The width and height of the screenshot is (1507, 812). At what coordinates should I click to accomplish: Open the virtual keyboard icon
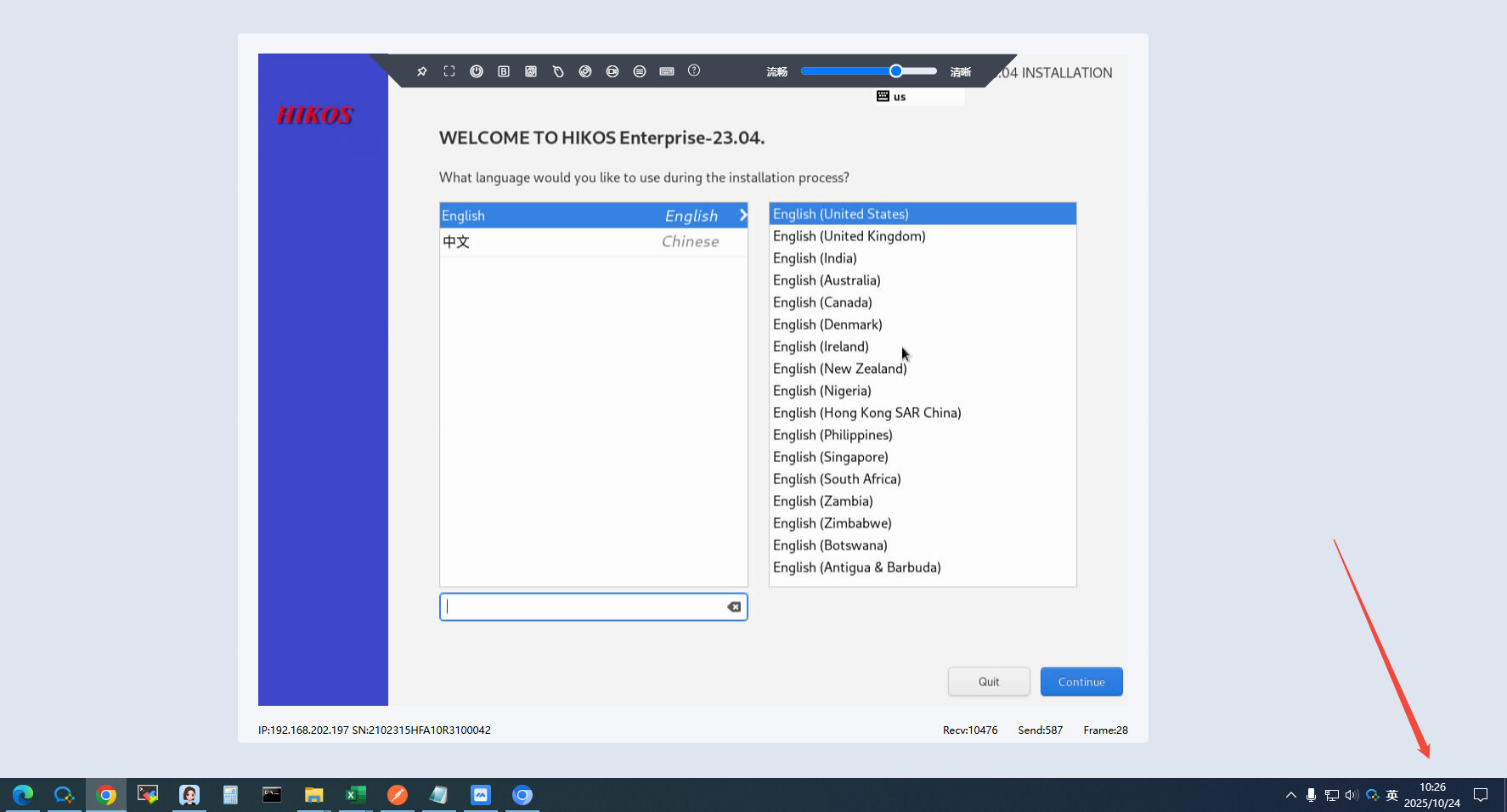pos(667,71)
